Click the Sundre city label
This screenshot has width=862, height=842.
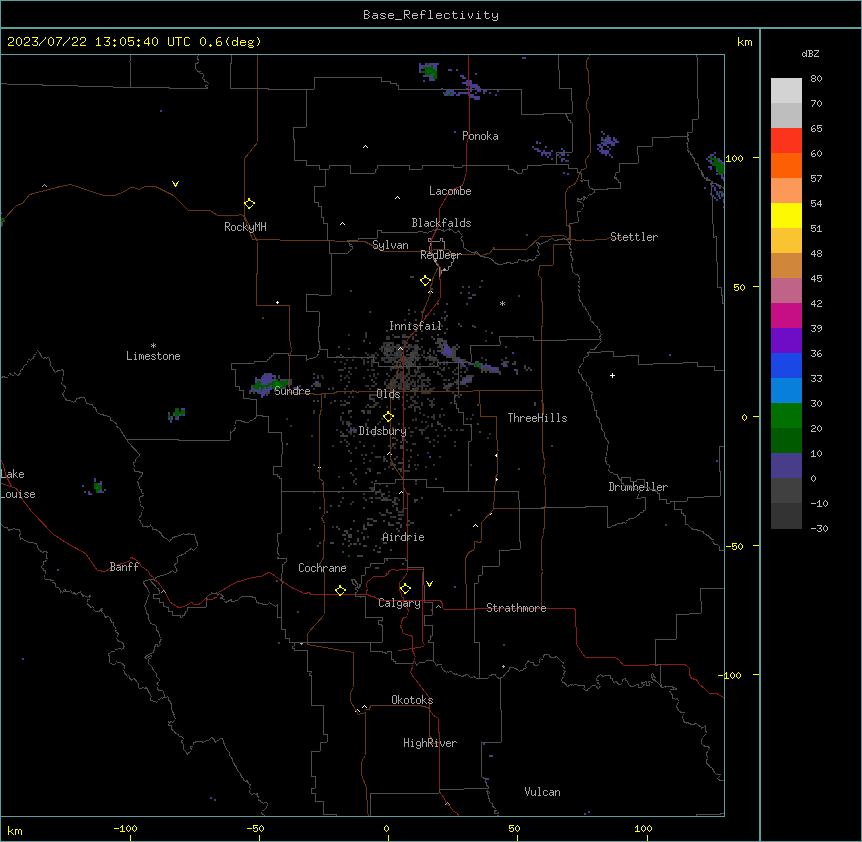tap(292, 391)
